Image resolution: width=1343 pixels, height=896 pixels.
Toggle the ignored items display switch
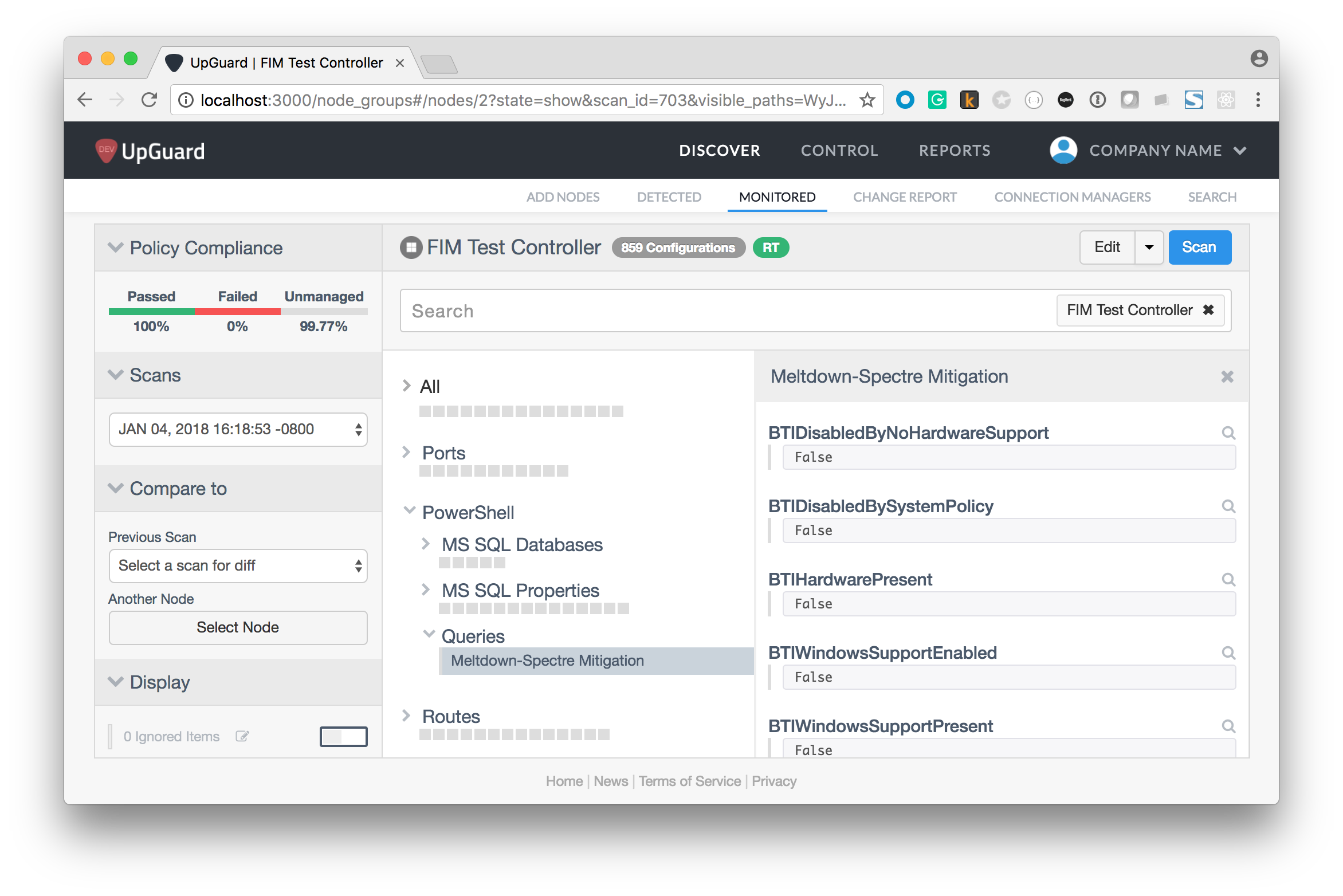tap(344, 736)
